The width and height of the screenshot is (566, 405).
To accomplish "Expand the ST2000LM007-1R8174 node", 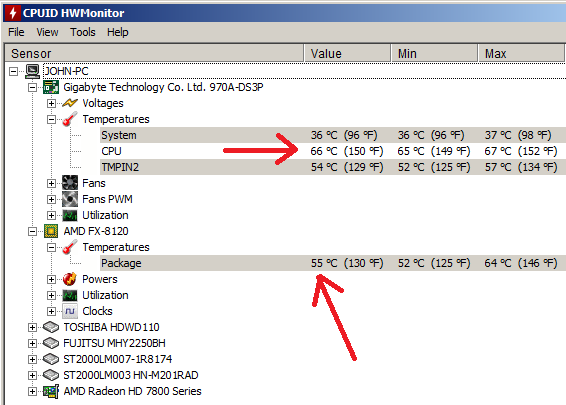I will 32,359.
